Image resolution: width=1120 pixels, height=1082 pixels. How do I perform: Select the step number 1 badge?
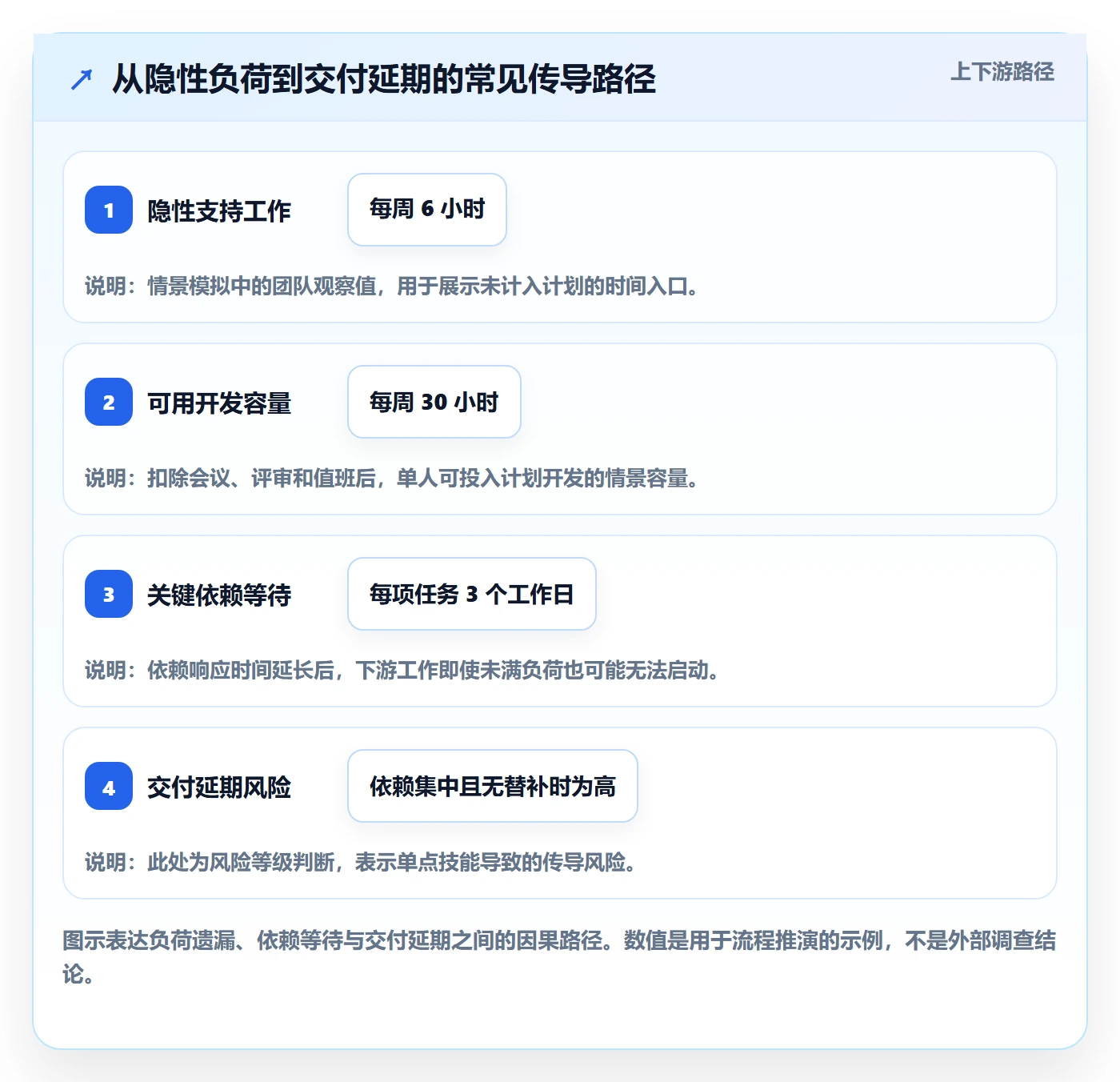coord(109,210)
